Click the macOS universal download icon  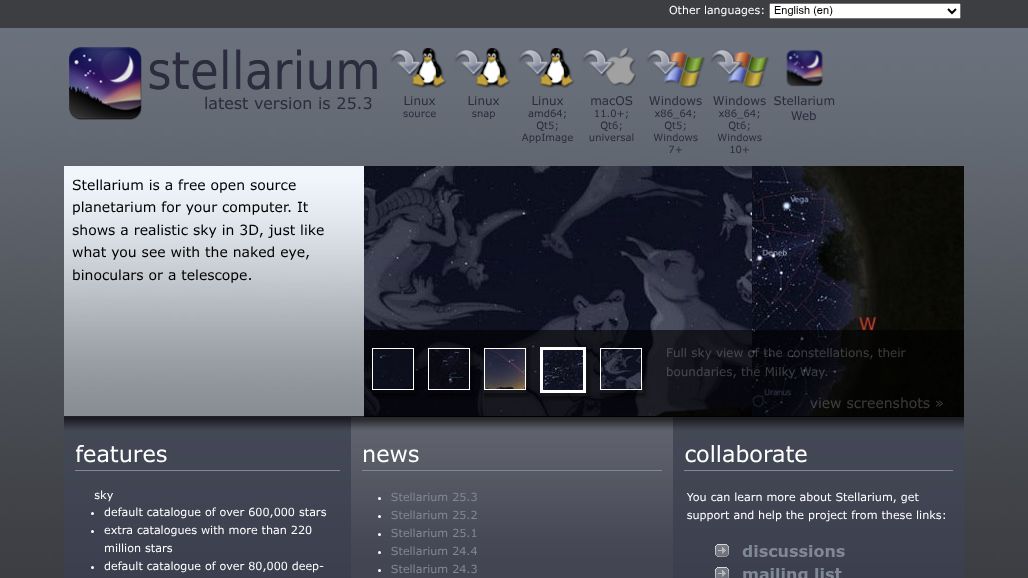(x=611, y=67)
